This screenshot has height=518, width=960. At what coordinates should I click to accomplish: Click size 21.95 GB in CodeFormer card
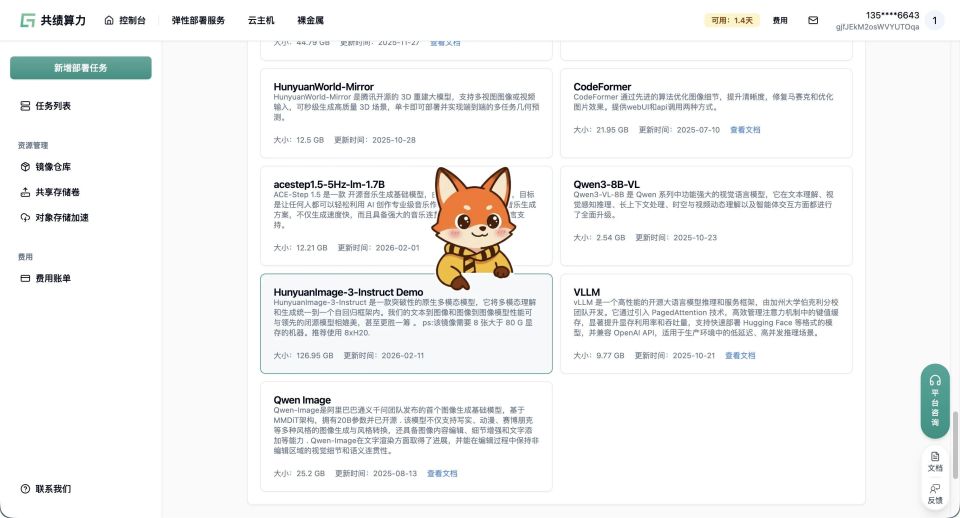pos(612,130)
